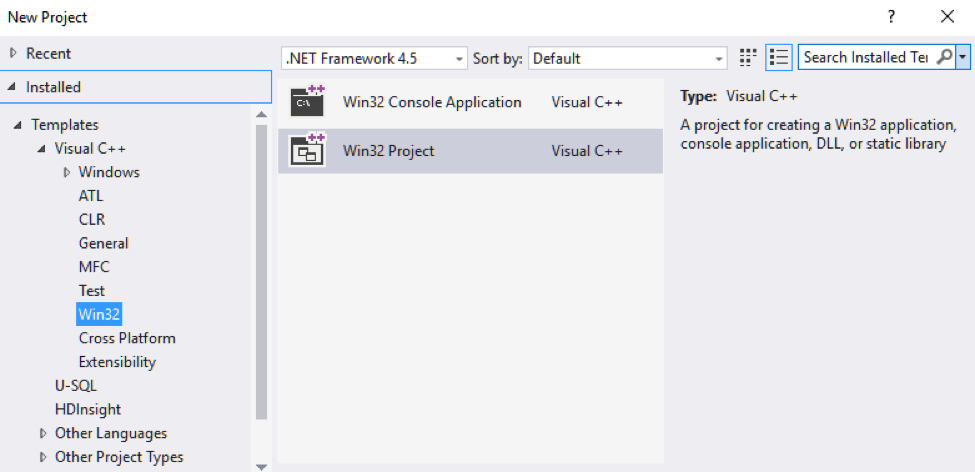Click the search magnifier icon

944,58
